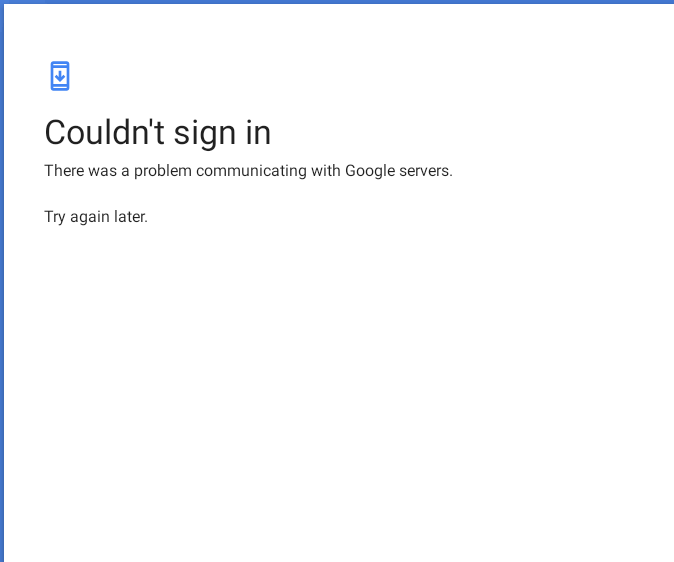674x562 pixels.
Task: Click the word "There" in the error message
Action: pyautogui.click(x=64, y=171)
